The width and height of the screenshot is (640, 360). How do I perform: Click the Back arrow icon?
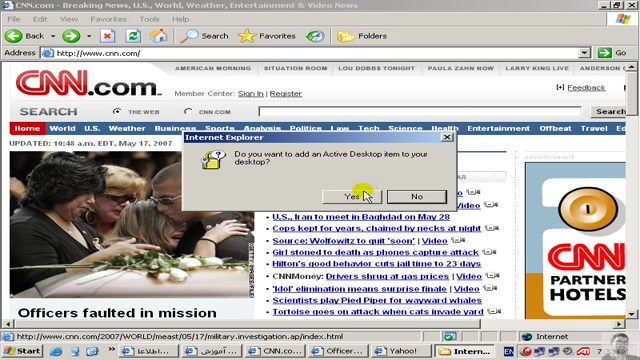tap(13, 36)
